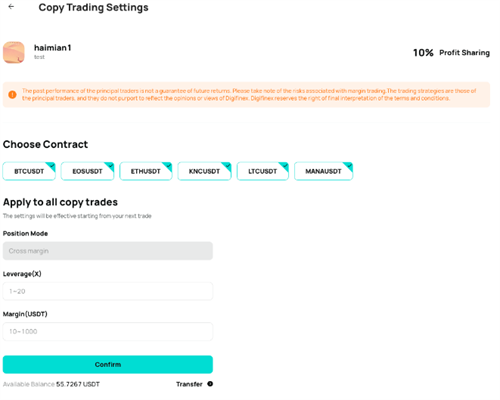500x400 pixels.
Task: Click the 10% Profit Sharing label
Action: click(452, 53)
